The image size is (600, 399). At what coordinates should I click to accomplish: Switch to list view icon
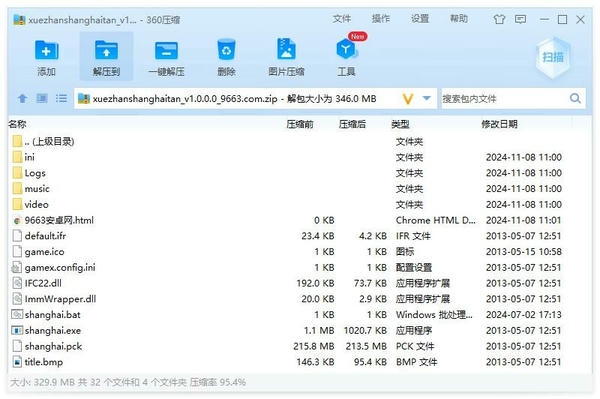point(61,99)
